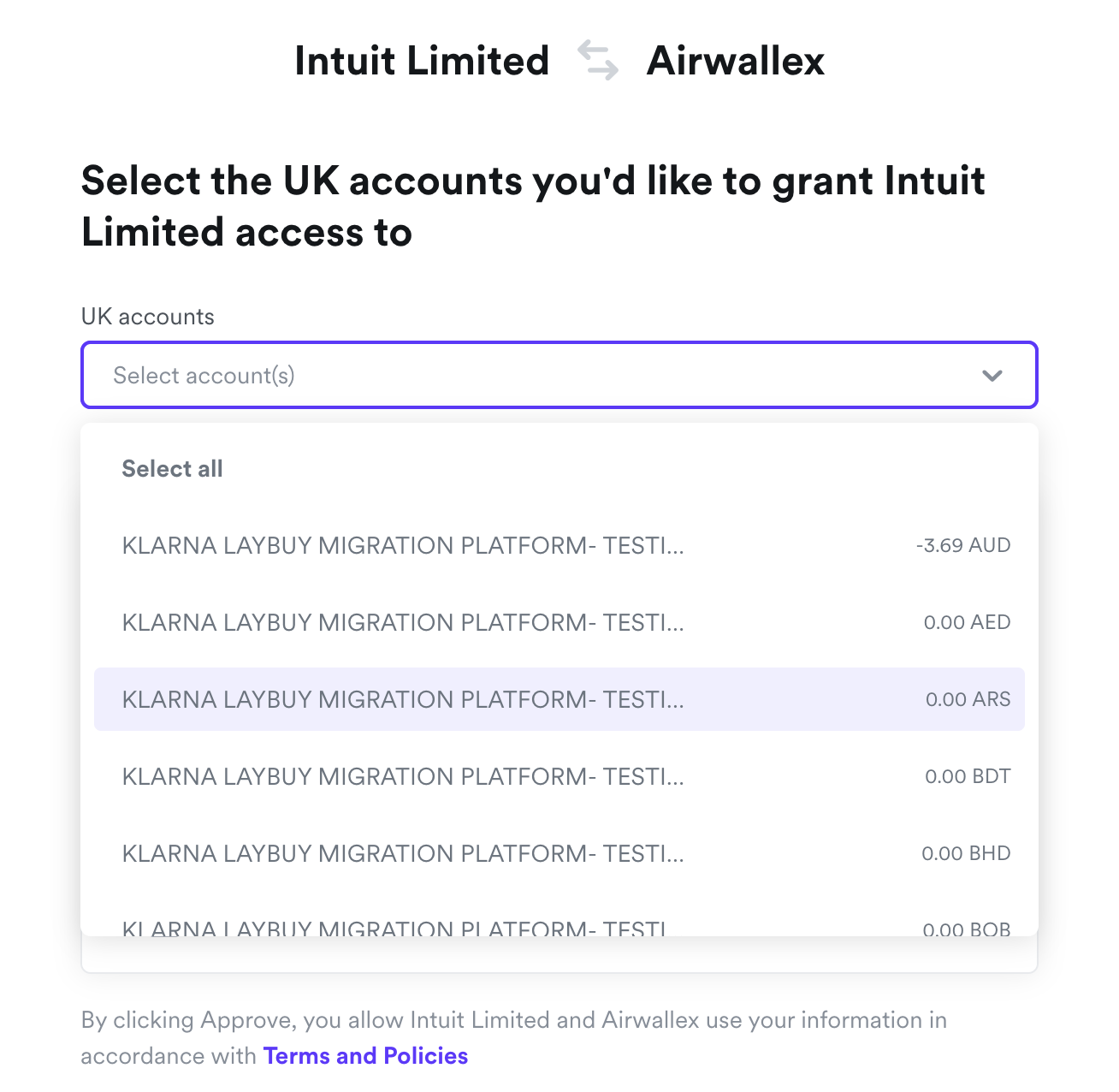Open the Terms and Policies link
Viewport: 1119px width, 1092px height.
click(365, 1056)
